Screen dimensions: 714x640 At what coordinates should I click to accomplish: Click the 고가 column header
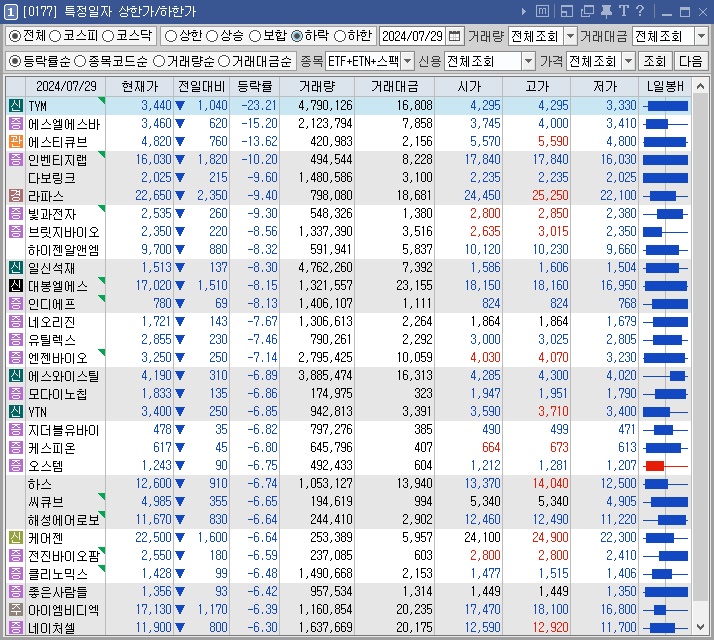tap(537, 86)
